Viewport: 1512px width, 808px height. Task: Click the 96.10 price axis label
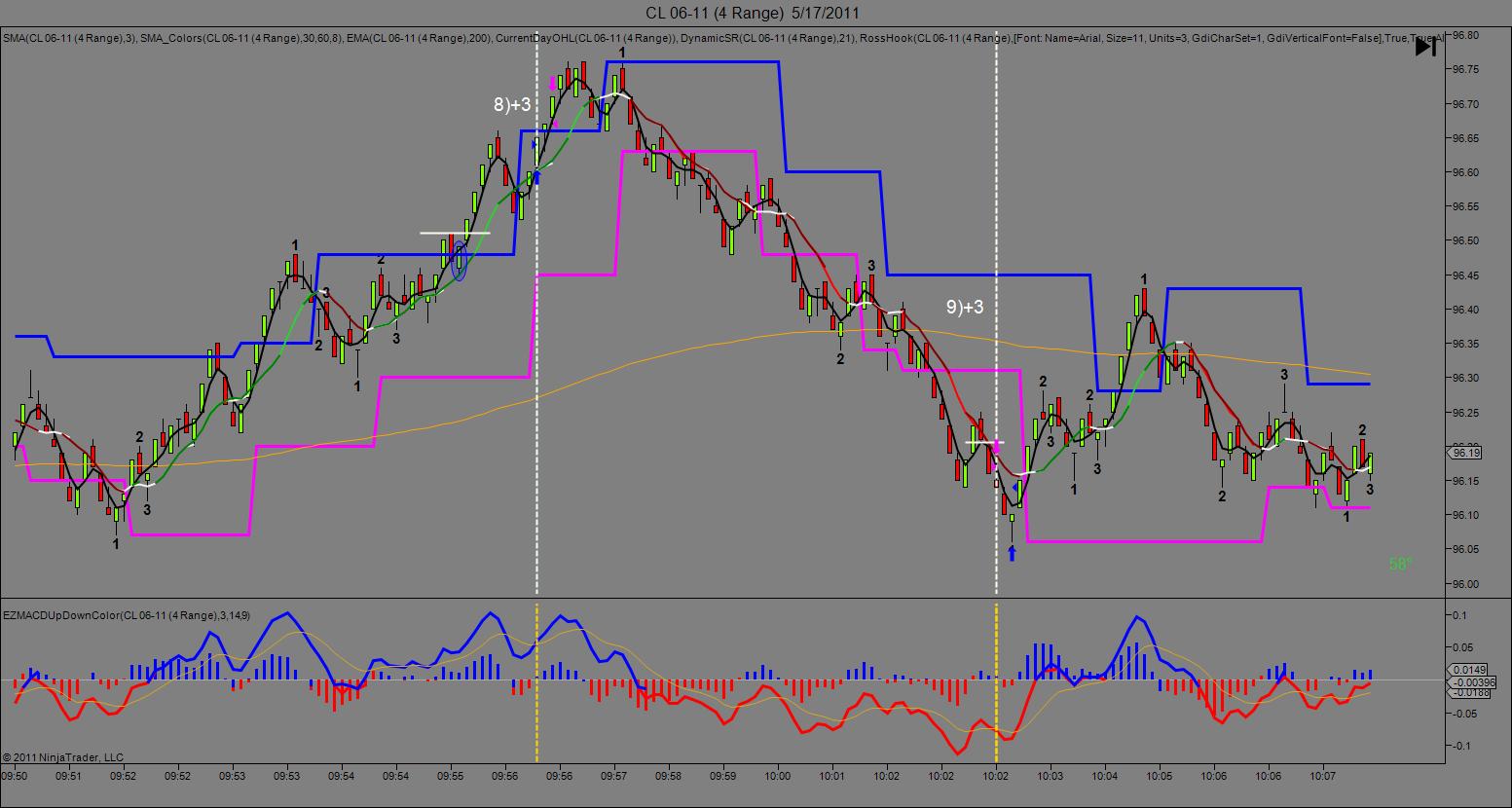click(x=1465, y=515)
